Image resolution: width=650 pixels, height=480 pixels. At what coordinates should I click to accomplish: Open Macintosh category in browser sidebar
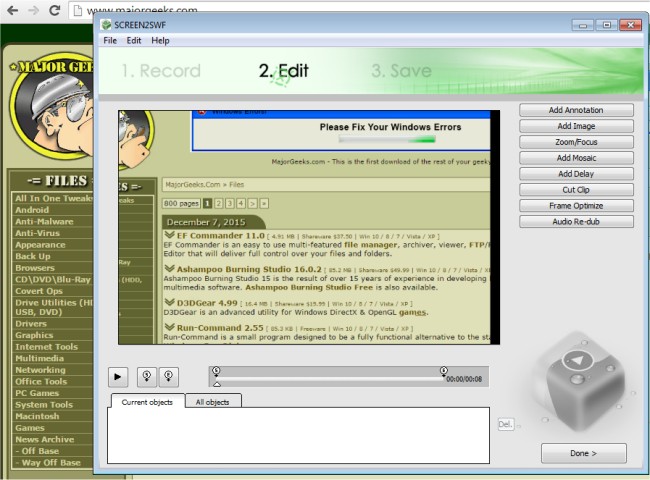(x=37, y=416)
